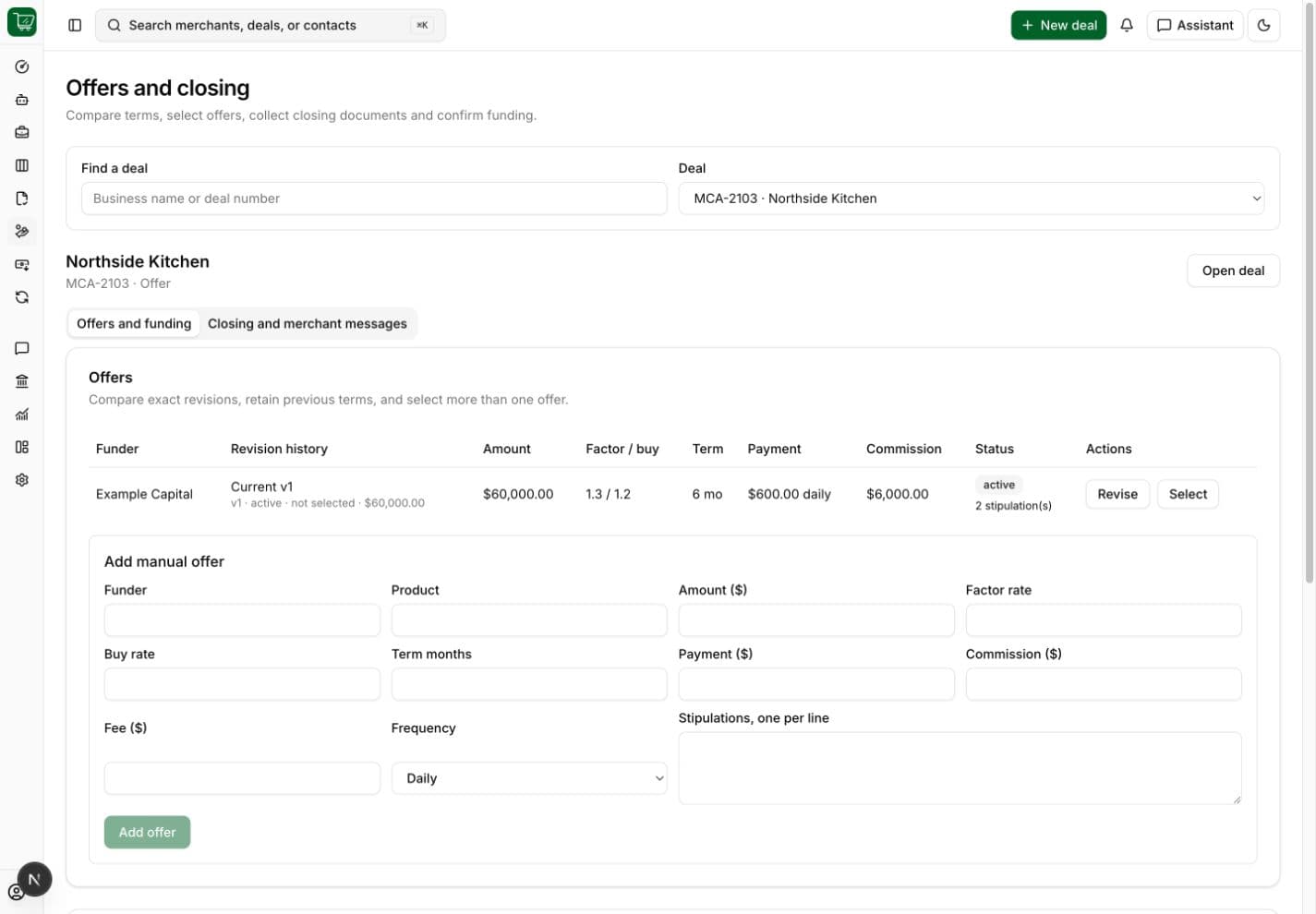
Task: Click the Term months input field
Action: coord(529,684)
